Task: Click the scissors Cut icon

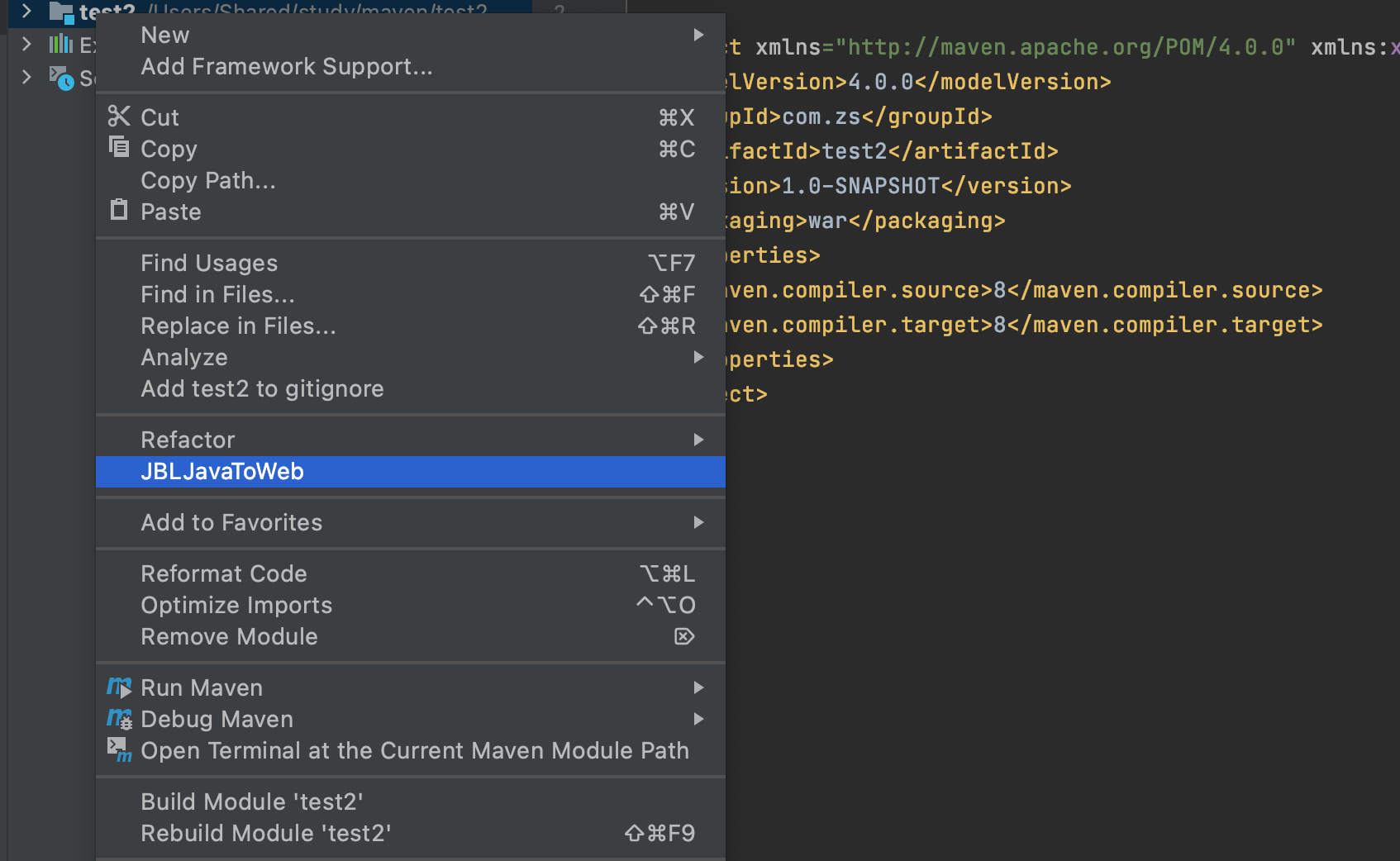Action: tap(119, 117)
